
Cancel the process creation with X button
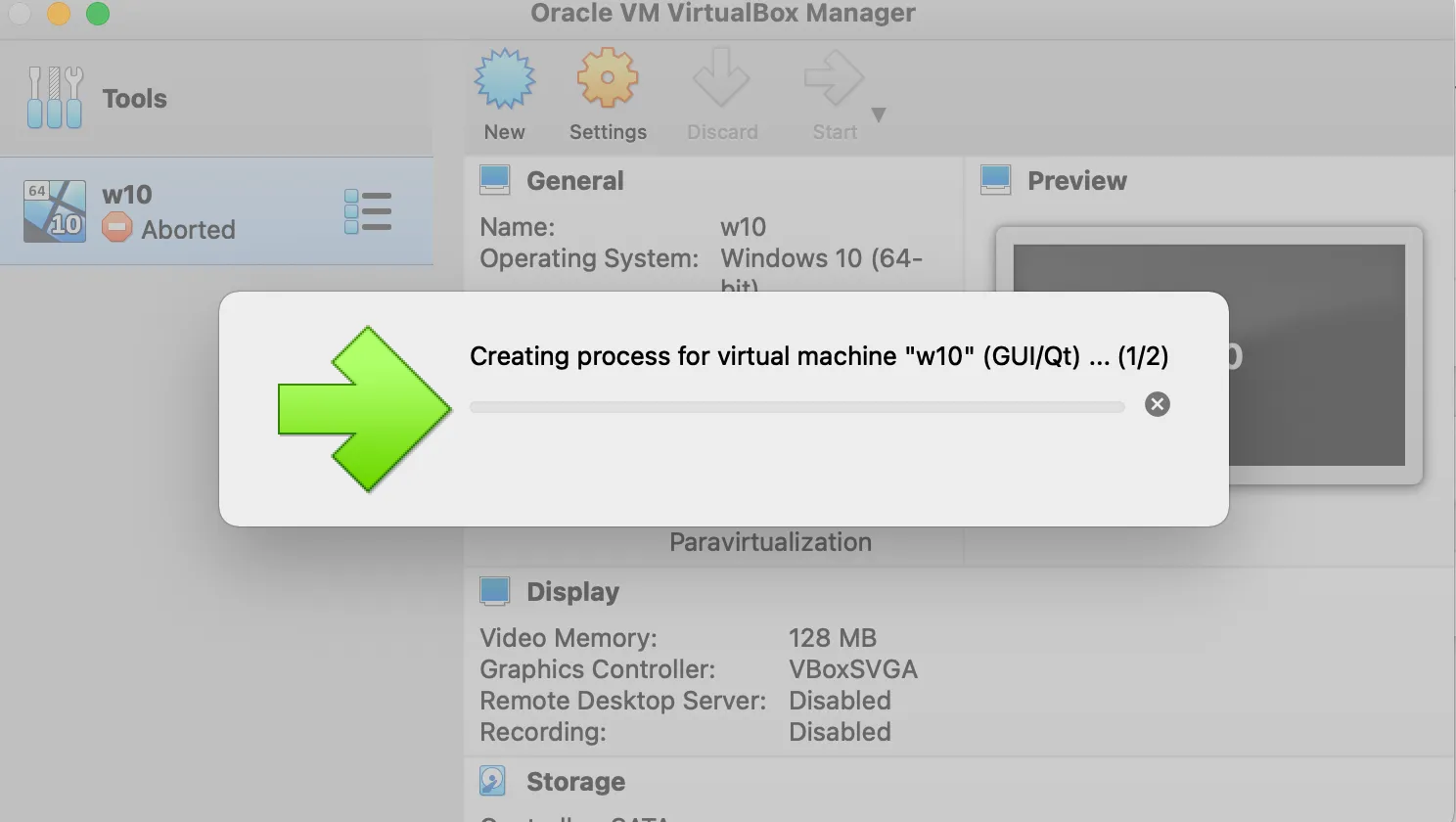1158,404
